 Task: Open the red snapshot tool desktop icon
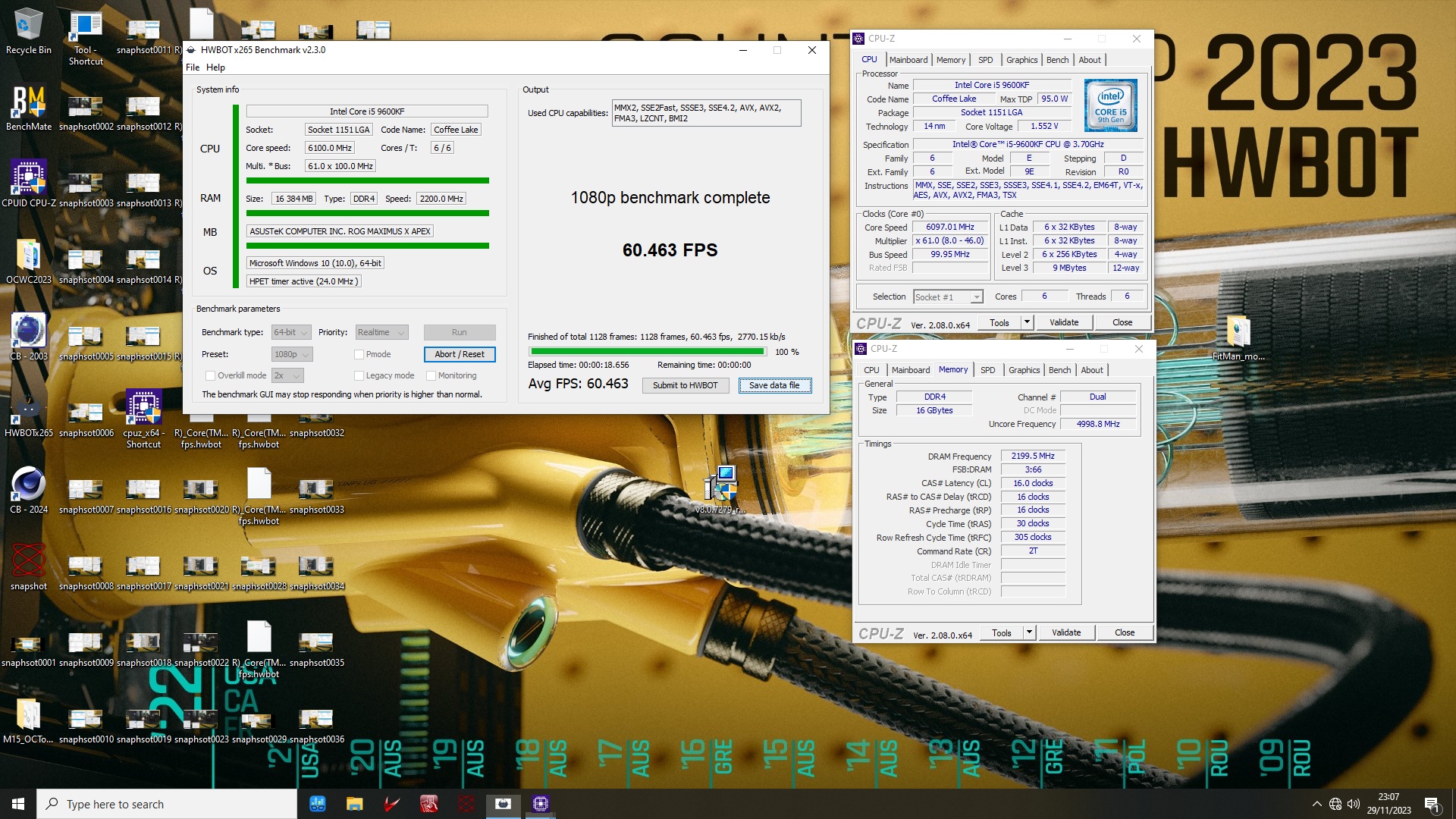29,567
